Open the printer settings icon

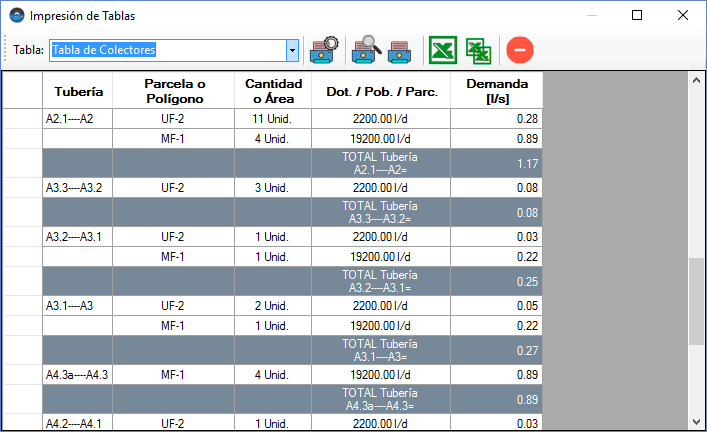(x=324, y=49)
